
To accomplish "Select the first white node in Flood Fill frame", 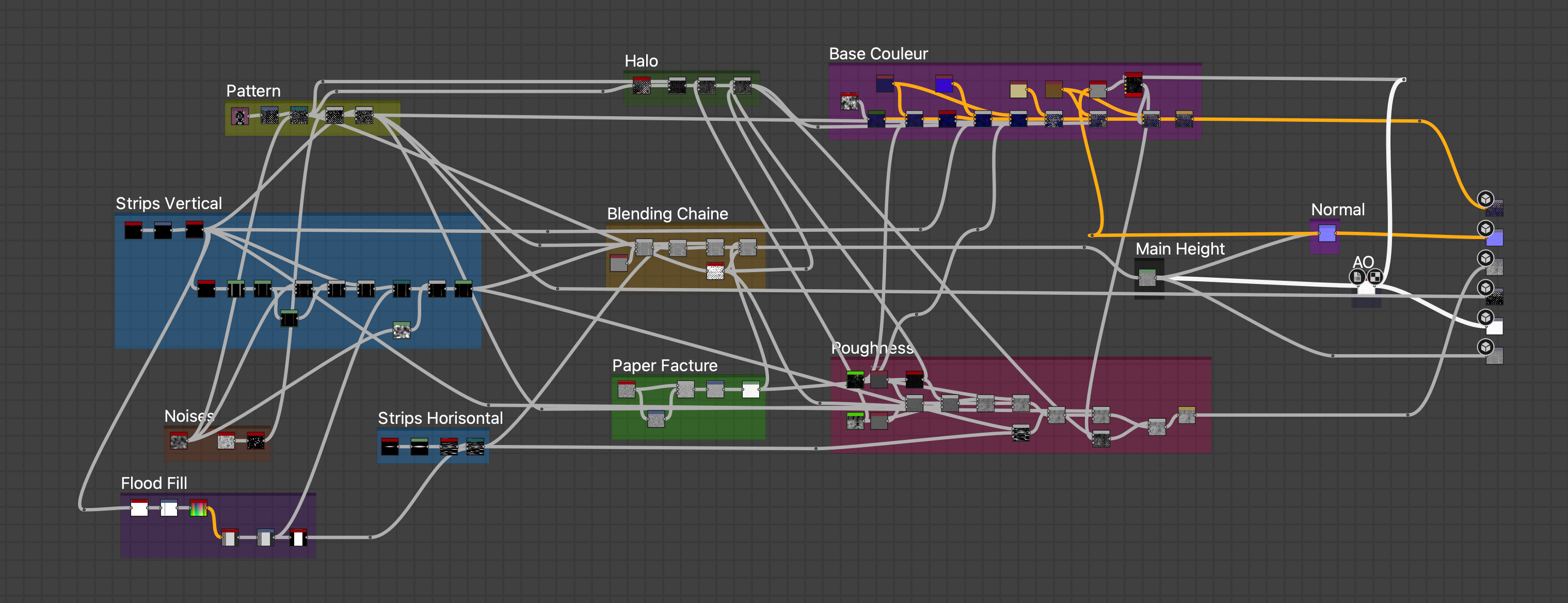I will point(139,507).
